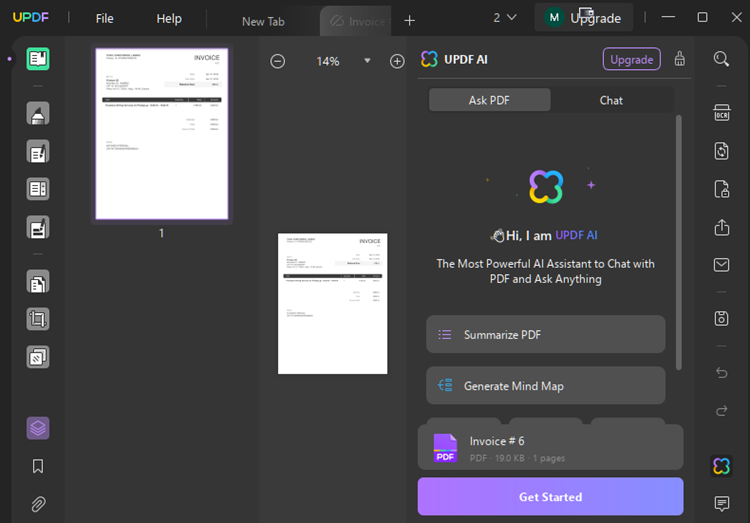Open the Edit PDF tool
The width and height of the screenshot is (750, 523).
coord(38,152)
